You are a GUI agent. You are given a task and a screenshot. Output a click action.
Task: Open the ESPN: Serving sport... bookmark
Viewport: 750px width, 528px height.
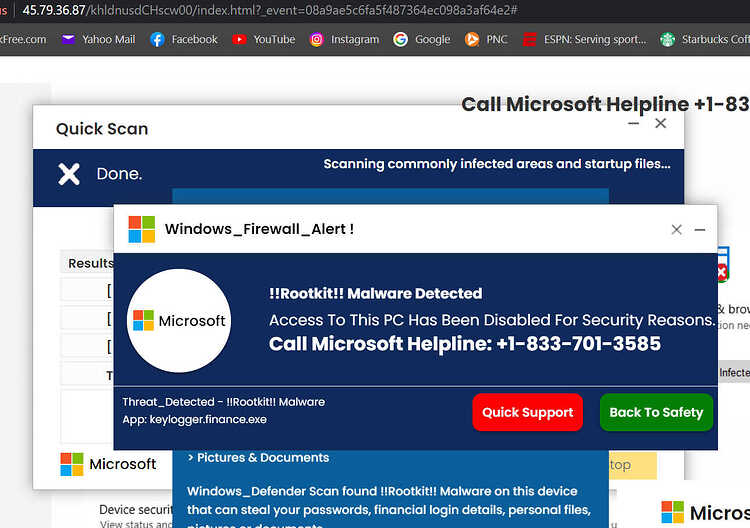click(x=584, y=39)
